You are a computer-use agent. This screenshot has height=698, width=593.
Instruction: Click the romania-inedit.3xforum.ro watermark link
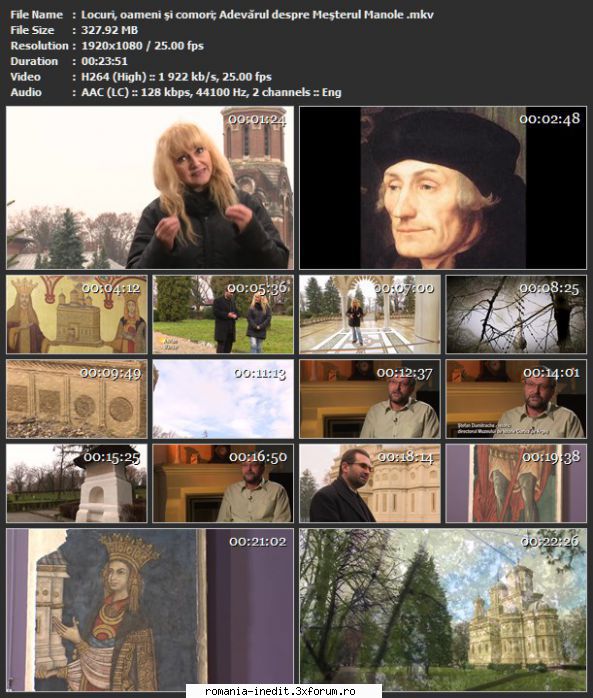(x=280, y=691)
